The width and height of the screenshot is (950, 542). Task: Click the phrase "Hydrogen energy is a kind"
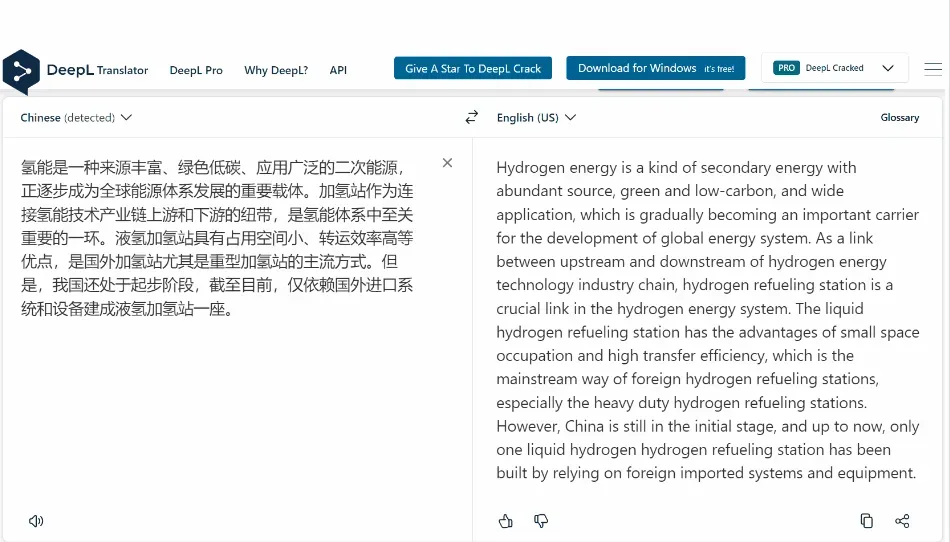coord(586,168)
